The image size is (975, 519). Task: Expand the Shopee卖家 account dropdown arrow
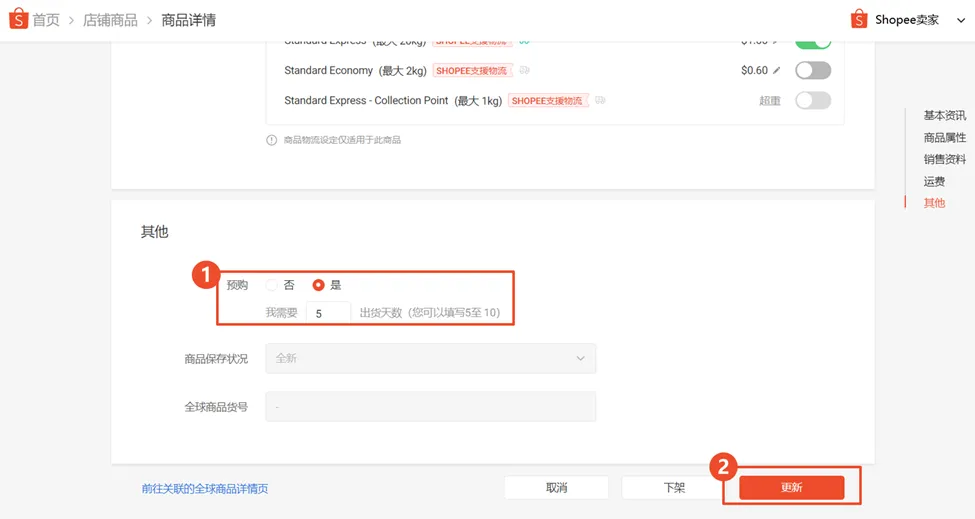(961, 20)
